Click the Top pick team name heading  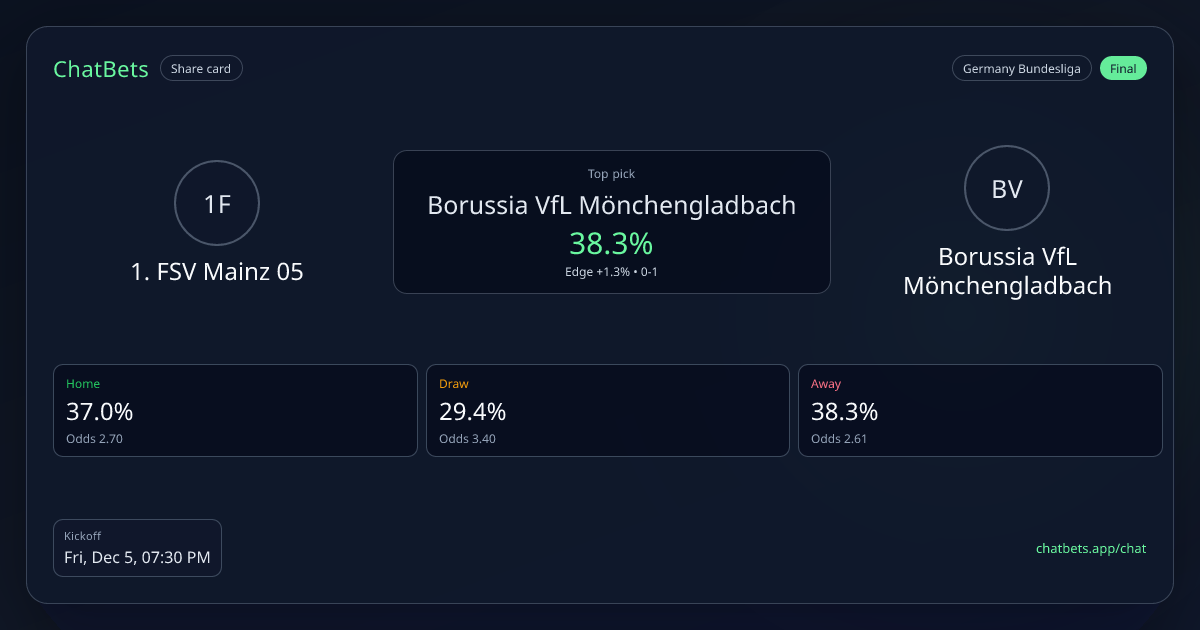pos(611,205)
